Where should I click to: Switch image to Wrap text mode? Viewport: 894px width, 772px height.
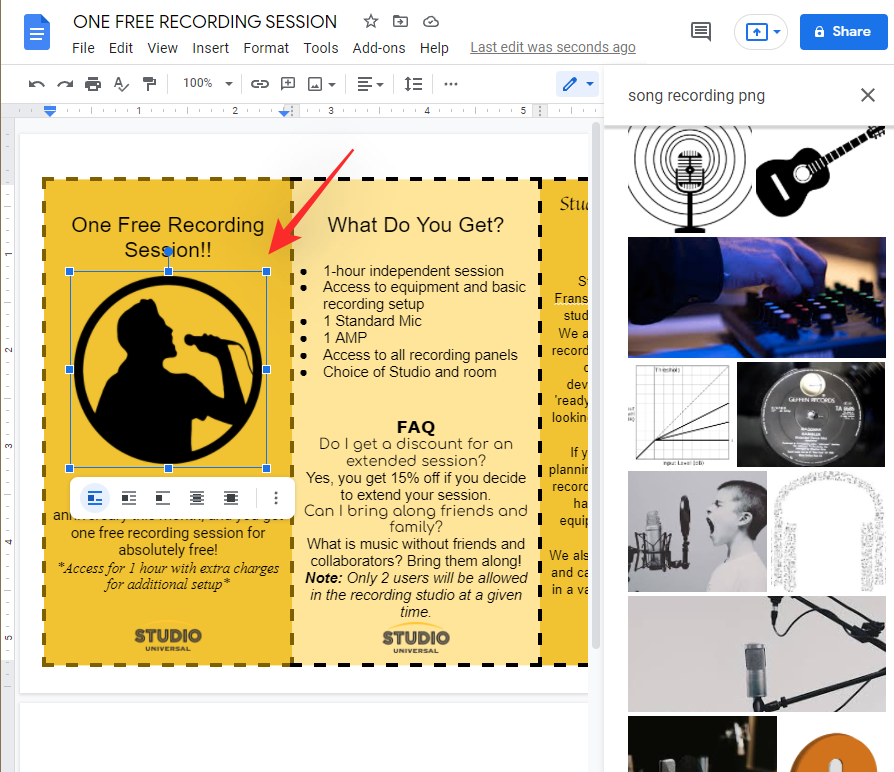(x=129, y=498)
